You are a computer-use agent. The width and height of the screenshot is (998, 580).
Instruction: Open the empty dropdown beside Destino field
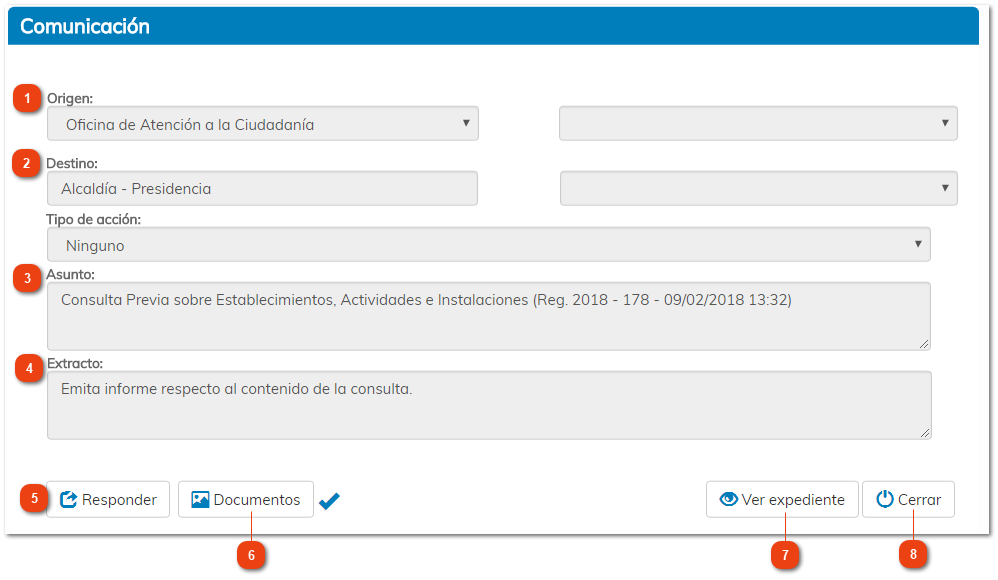tap(759, 188)
